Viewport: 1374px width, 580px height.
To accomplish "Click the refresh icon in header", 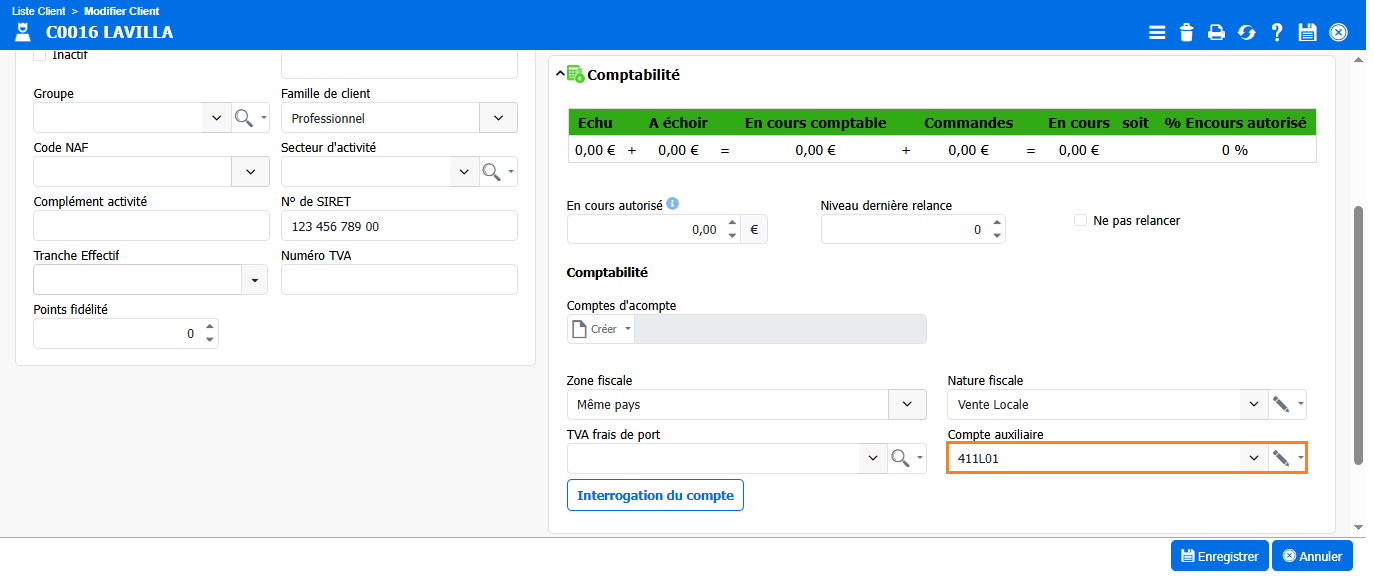I will [x=1246, y=32].
